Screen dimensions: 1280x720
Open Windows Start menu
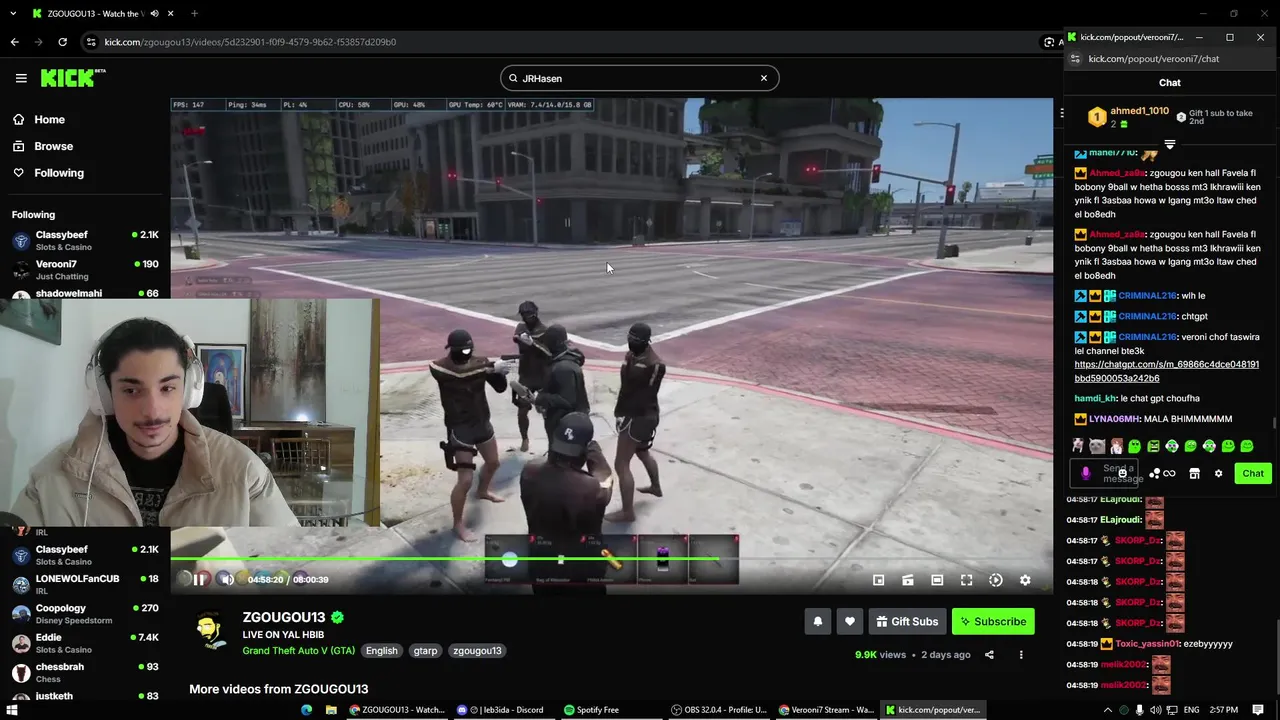point(12,710)
